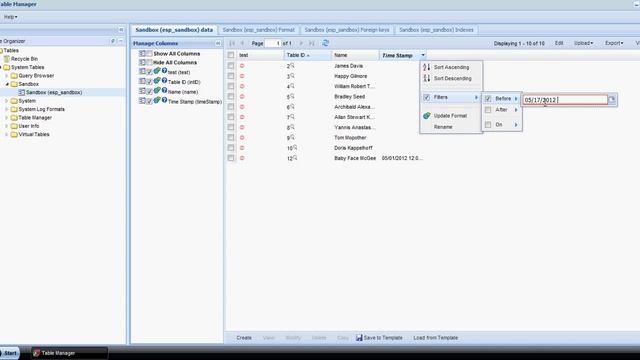
Task: Collapse the Manage Columns panel
Action: click(218, 43)
